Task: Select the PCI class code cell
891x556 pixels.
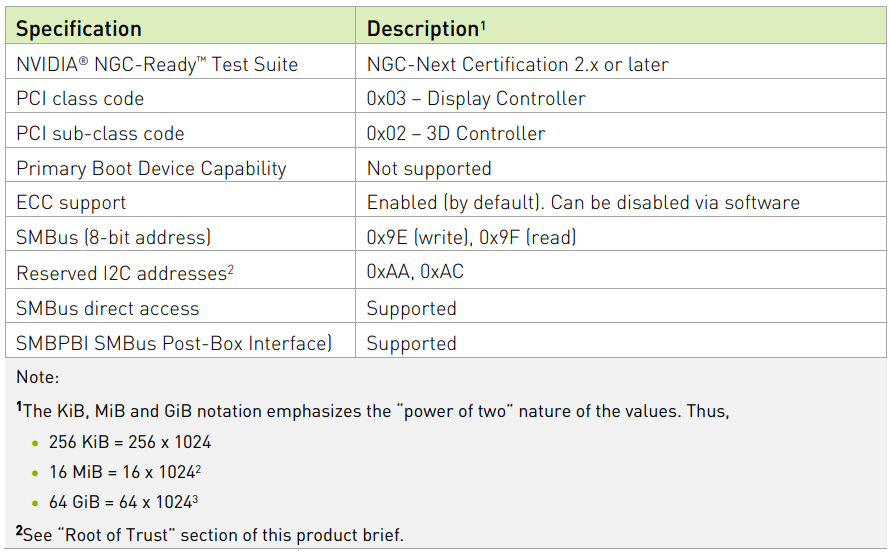Action: click(x=180, y=96)
